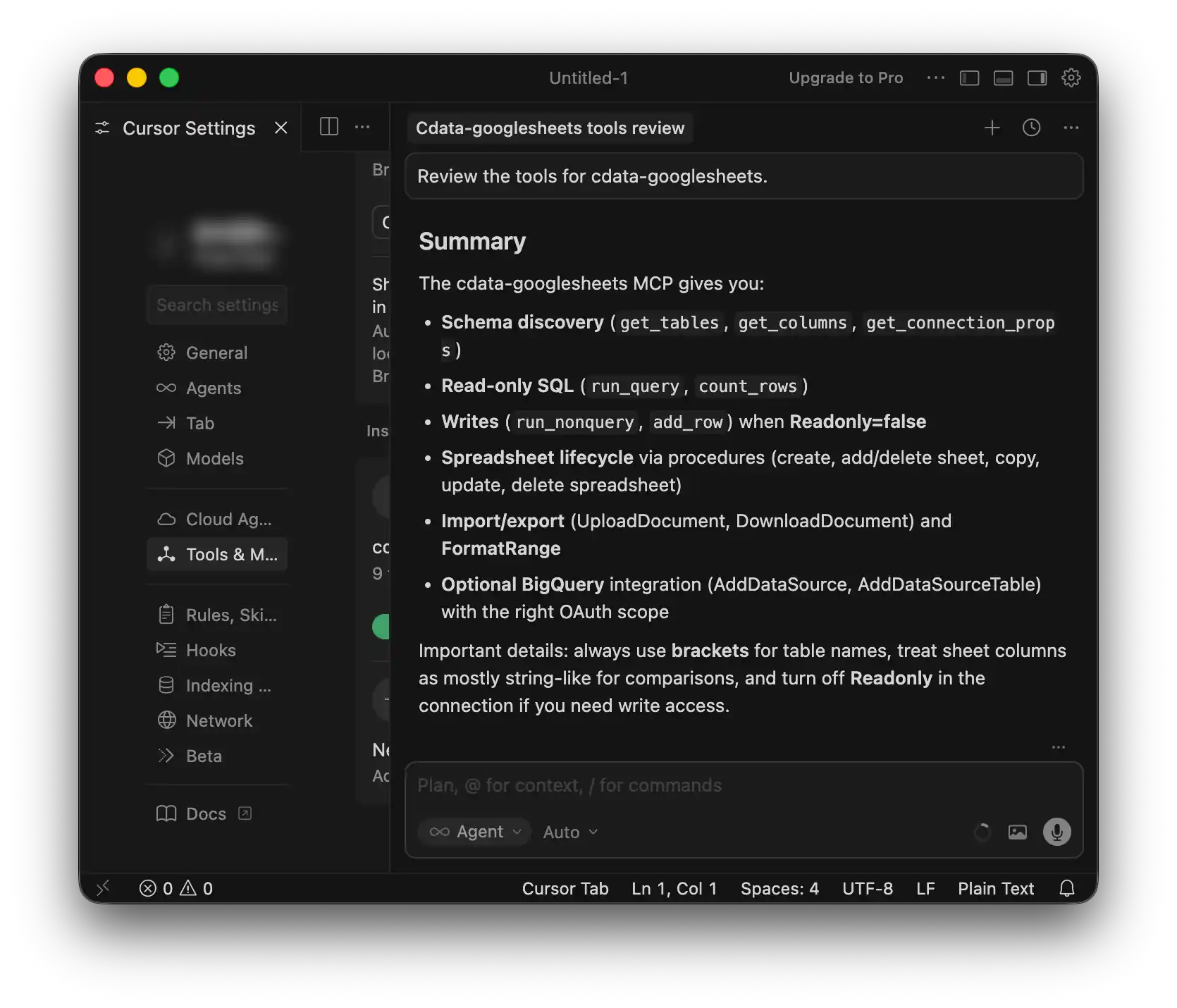Click the Search settings field
Screen dimensions: 1177x1008
(x=217, y=305)
